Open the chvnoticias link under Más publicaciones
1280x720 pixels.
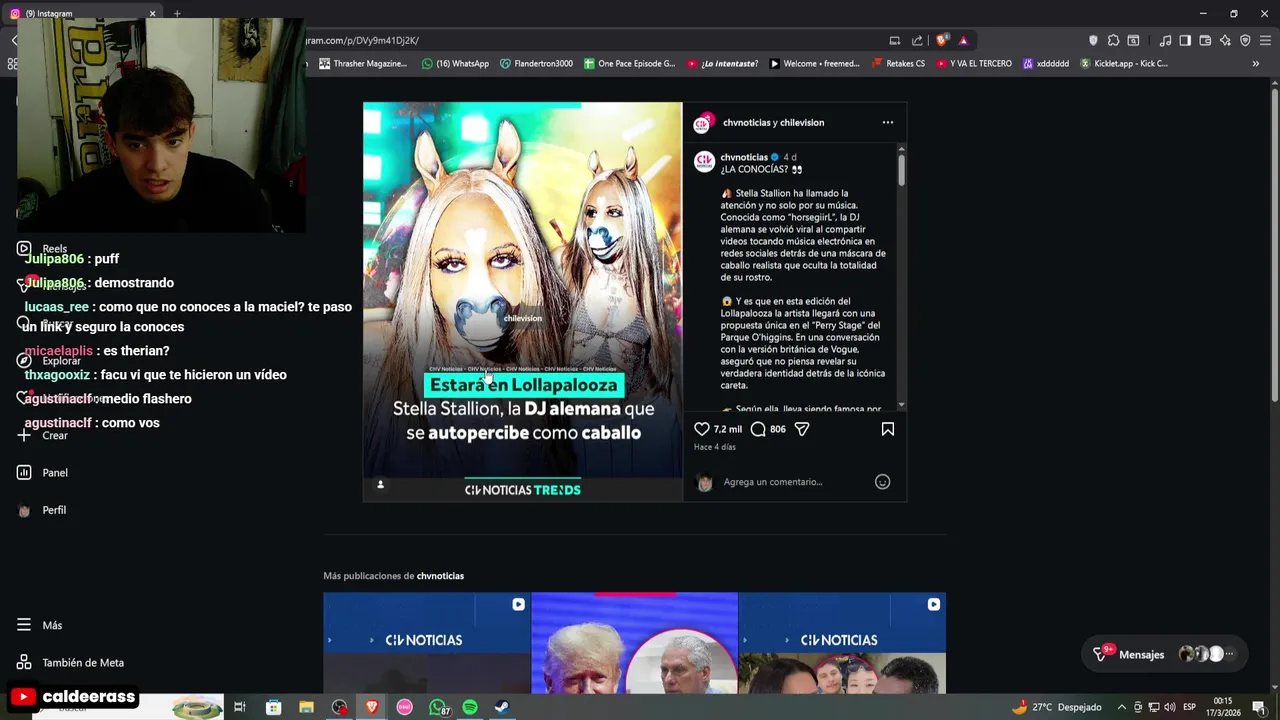pos(440,576)
